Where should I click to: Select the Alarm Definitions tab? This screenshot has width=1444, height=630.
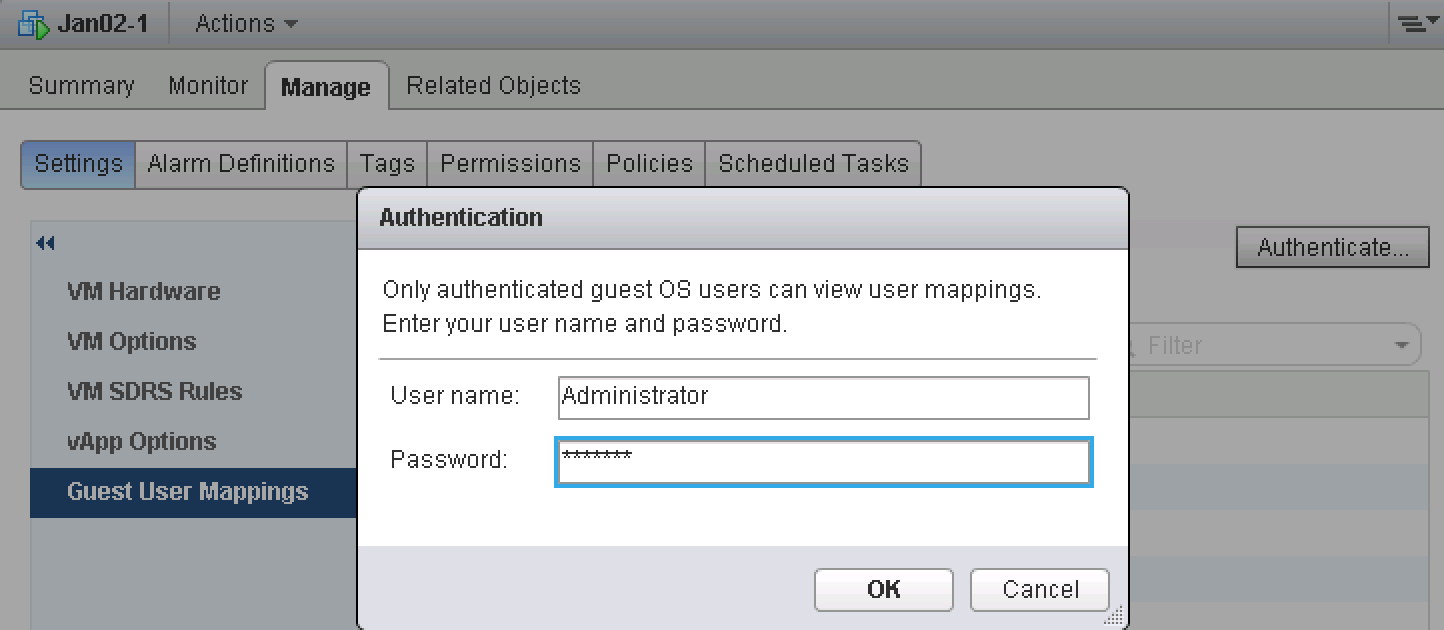pos(240,163)
